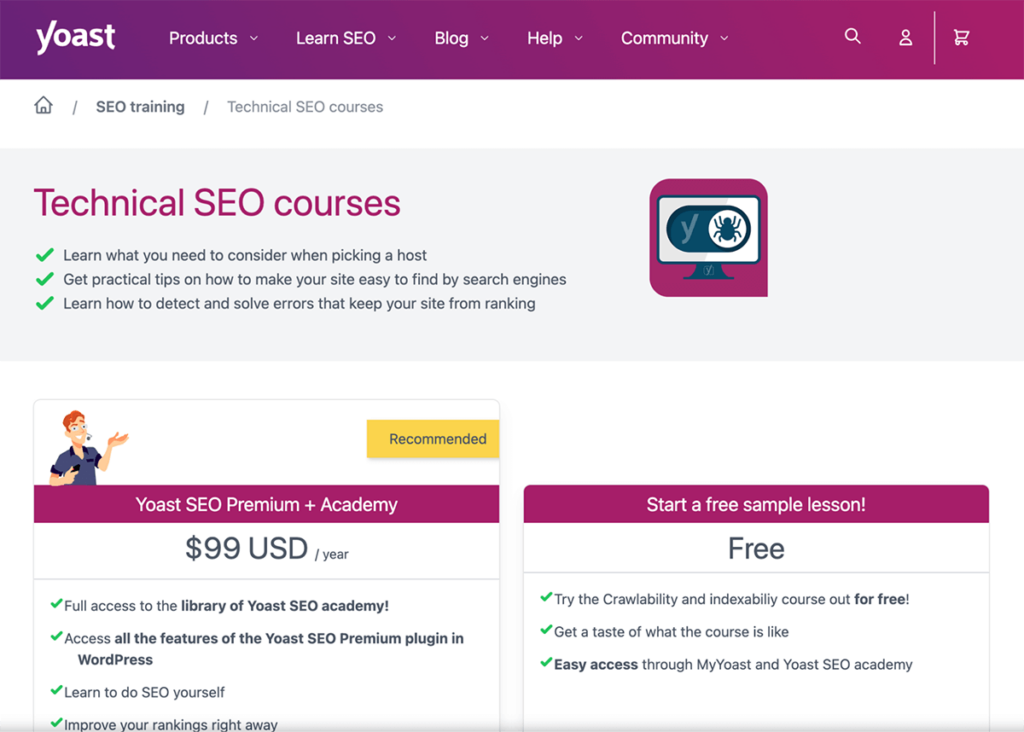Click the Yoast SEO Premium + Academy banner
The width and height of the screenshot is (1024, 732).
(266, 504)
